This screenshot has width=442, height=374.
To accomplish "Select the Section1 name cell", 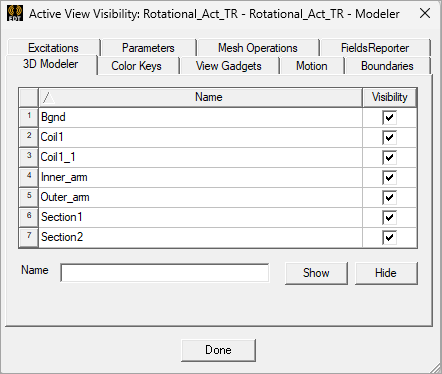I will 201,217.
